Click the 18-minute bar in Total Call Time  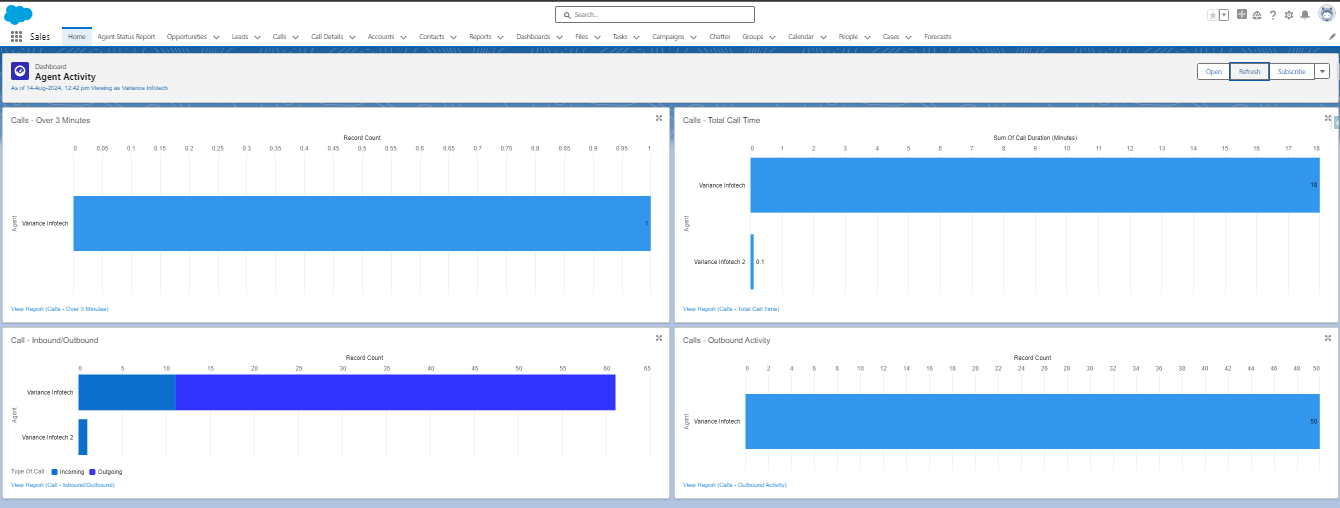point(1035,185)
